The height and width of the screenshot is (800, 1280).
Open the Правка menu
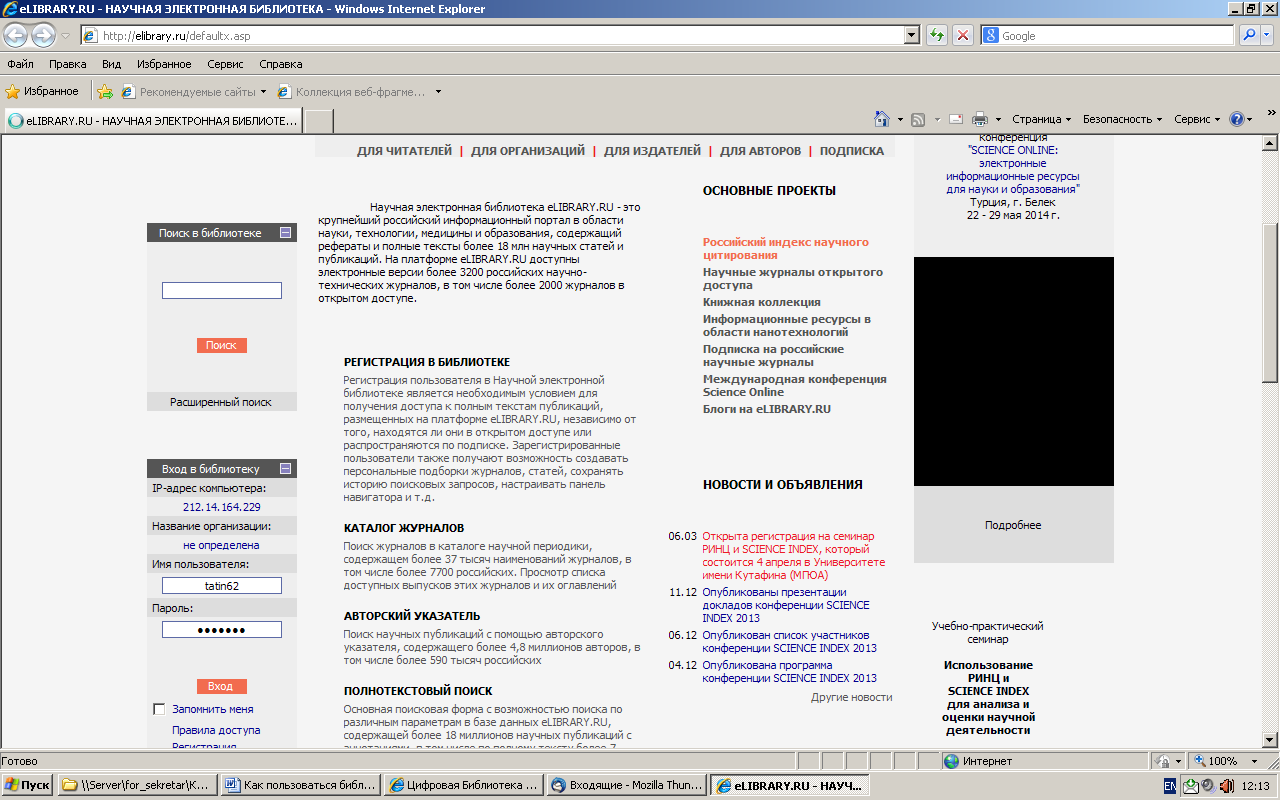pos(68,64)
